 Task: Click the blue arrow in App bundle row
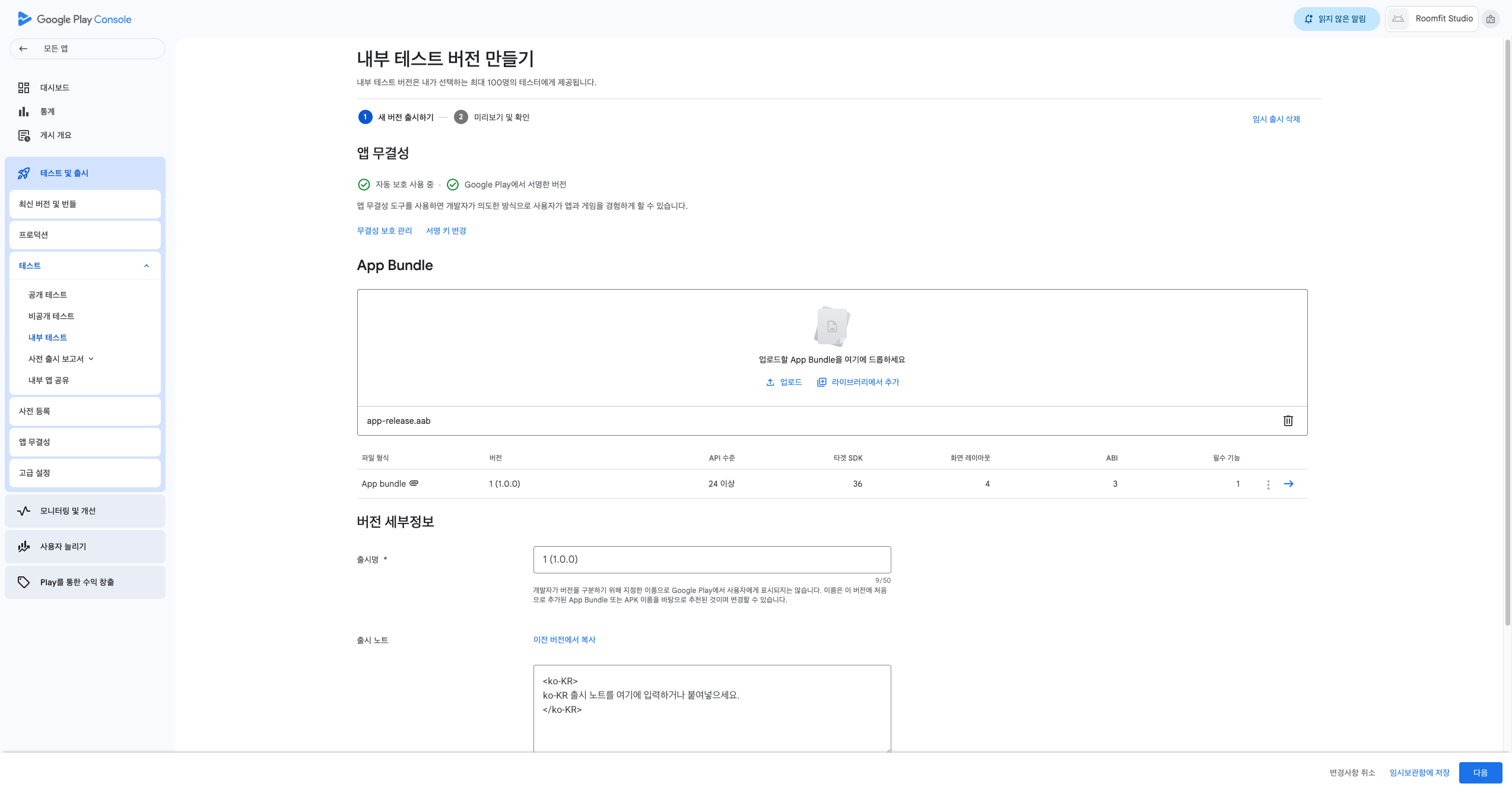[1288, 484]
